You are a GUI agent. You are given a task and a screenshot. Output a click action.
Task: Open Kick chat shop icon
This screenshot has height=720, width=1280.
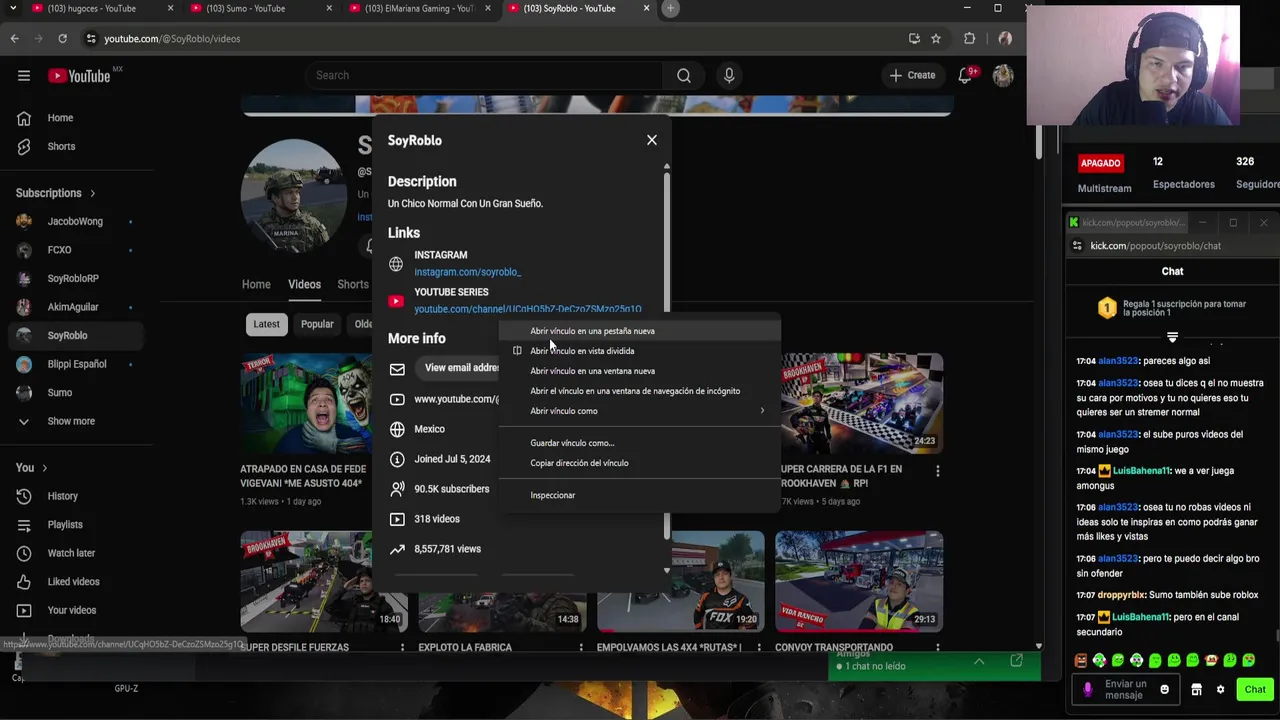(x=1196, y=689)
